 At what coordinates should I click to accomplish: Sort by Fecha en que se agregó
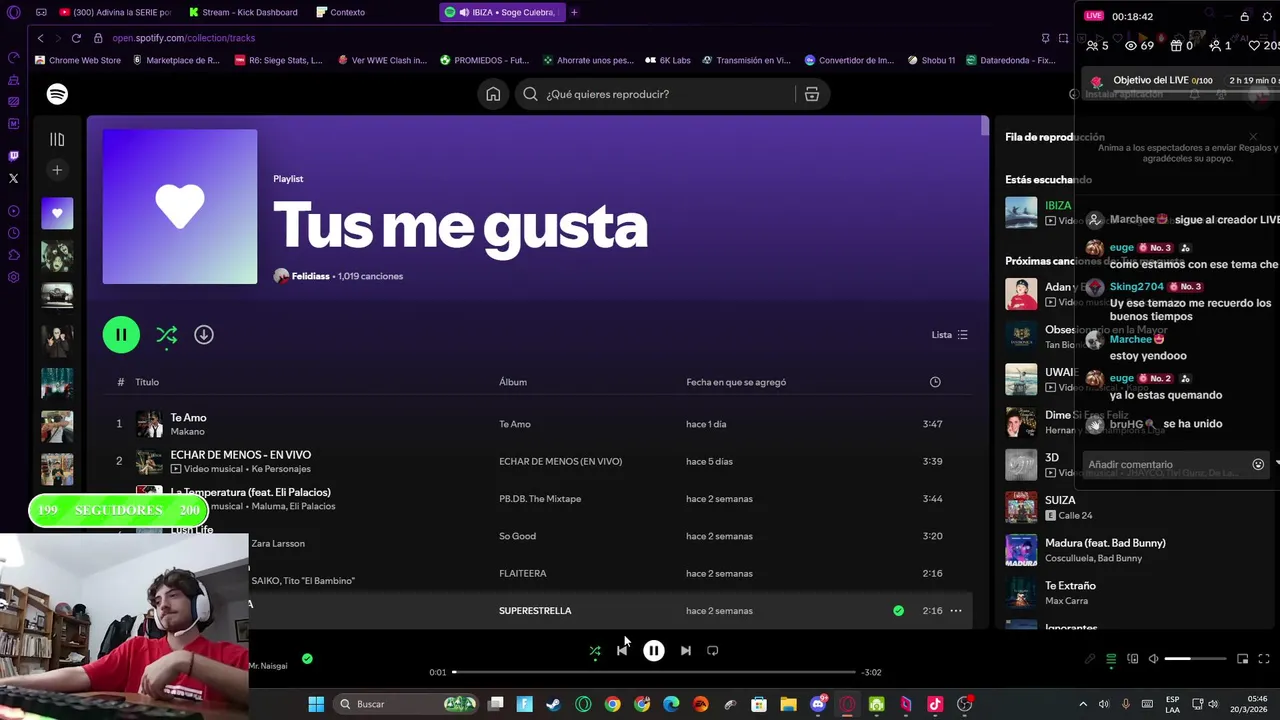click(x=736, y=382)
